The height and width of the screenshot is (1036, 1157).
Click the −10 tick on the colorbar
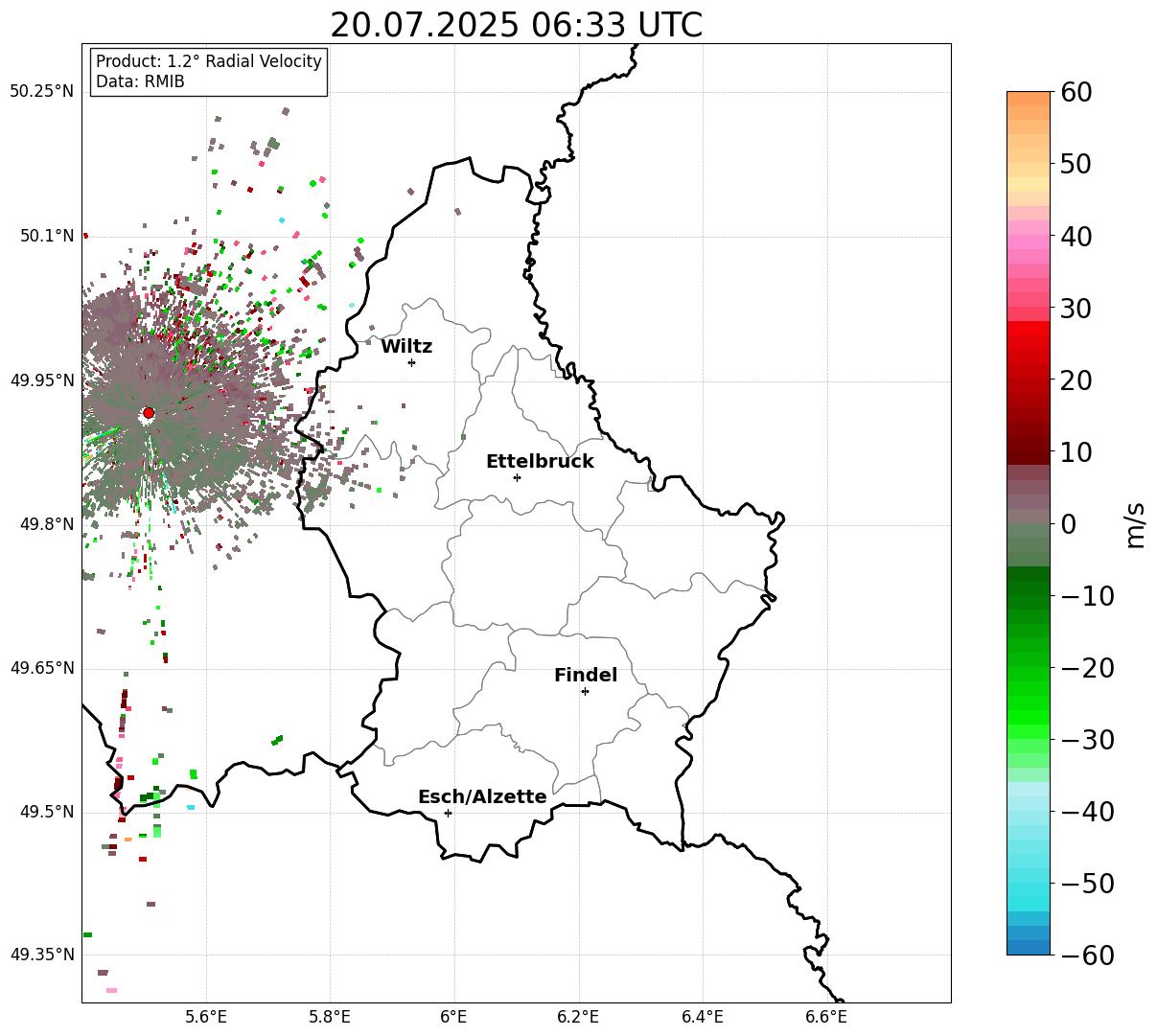tap(1086, 596)
